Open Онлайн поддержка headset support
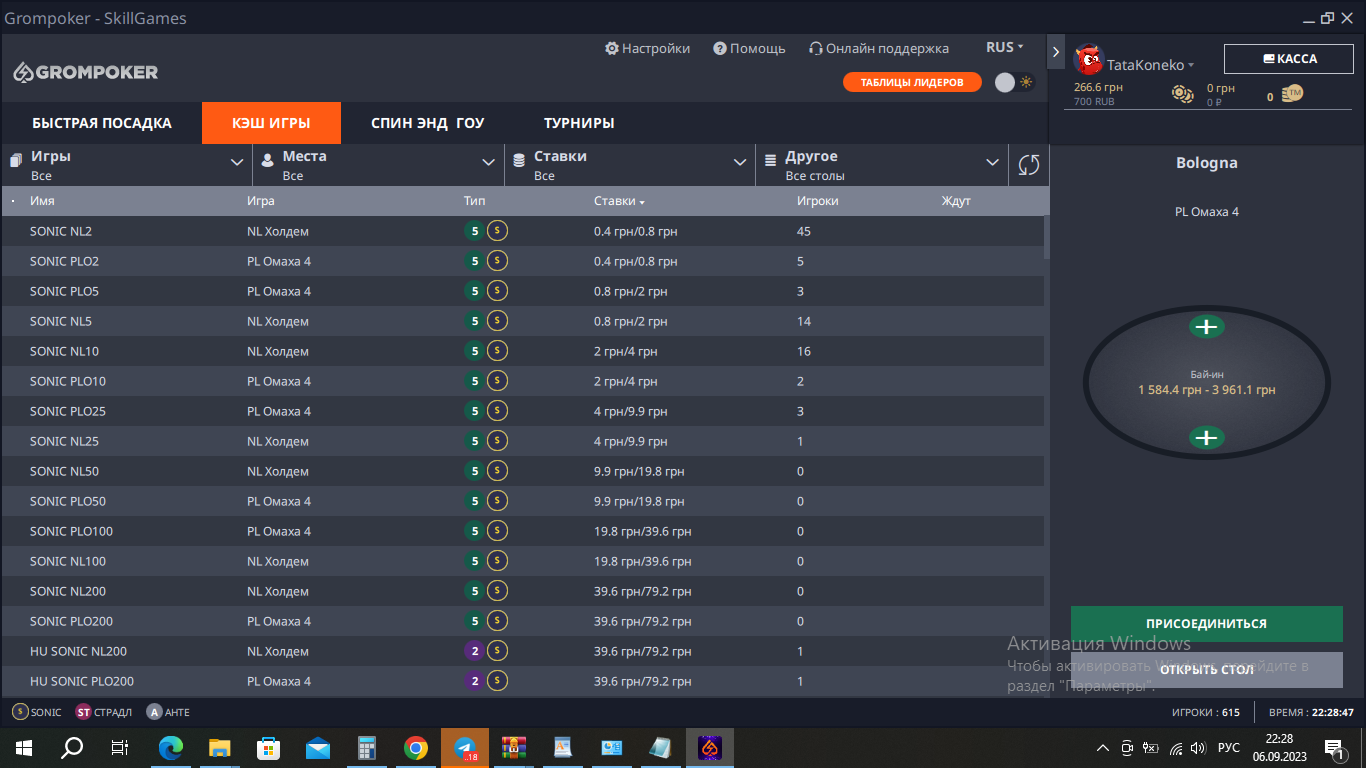 click(x=879, y=48)
